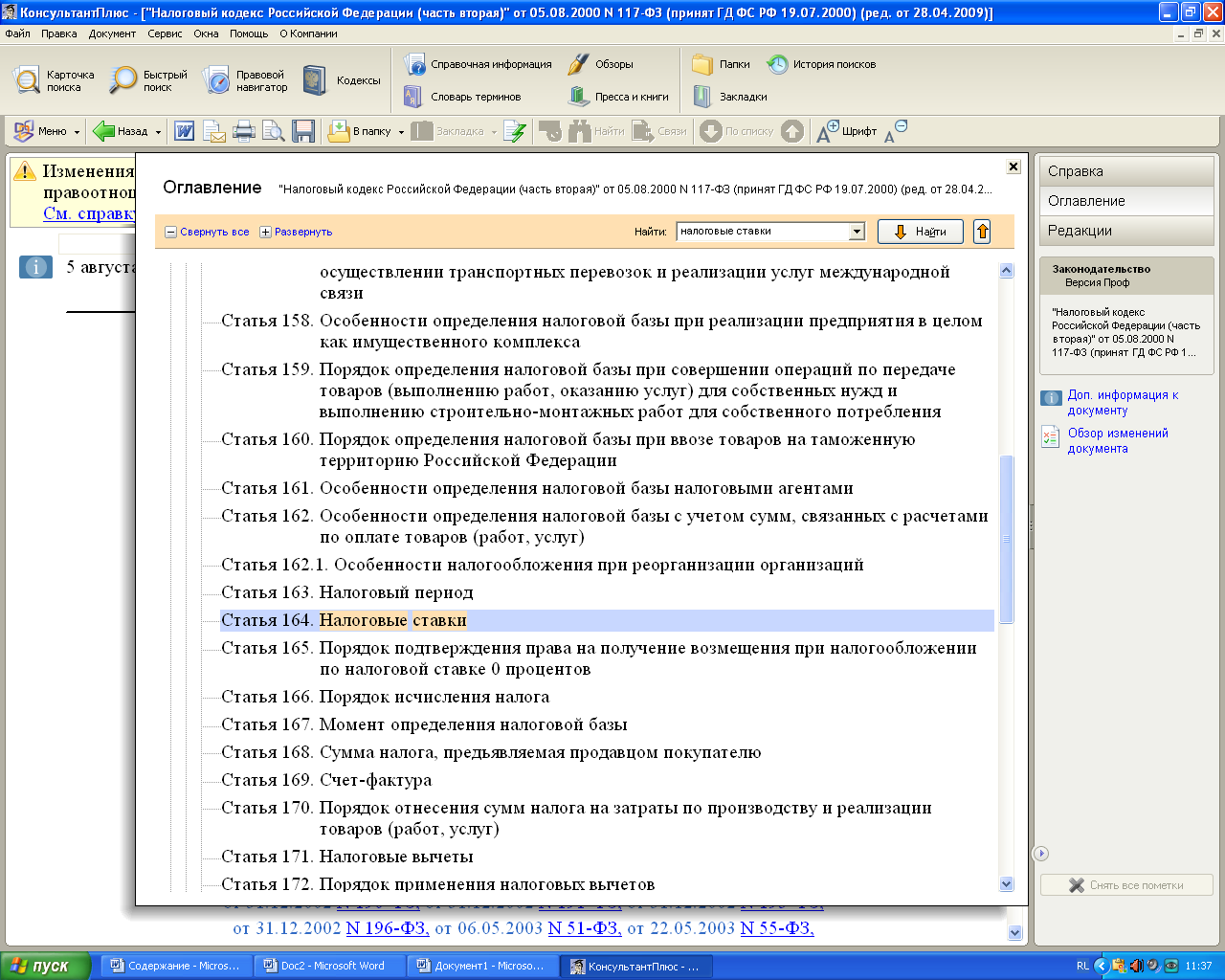
Task: Open Окна menu
Action: tap(206, 33)
